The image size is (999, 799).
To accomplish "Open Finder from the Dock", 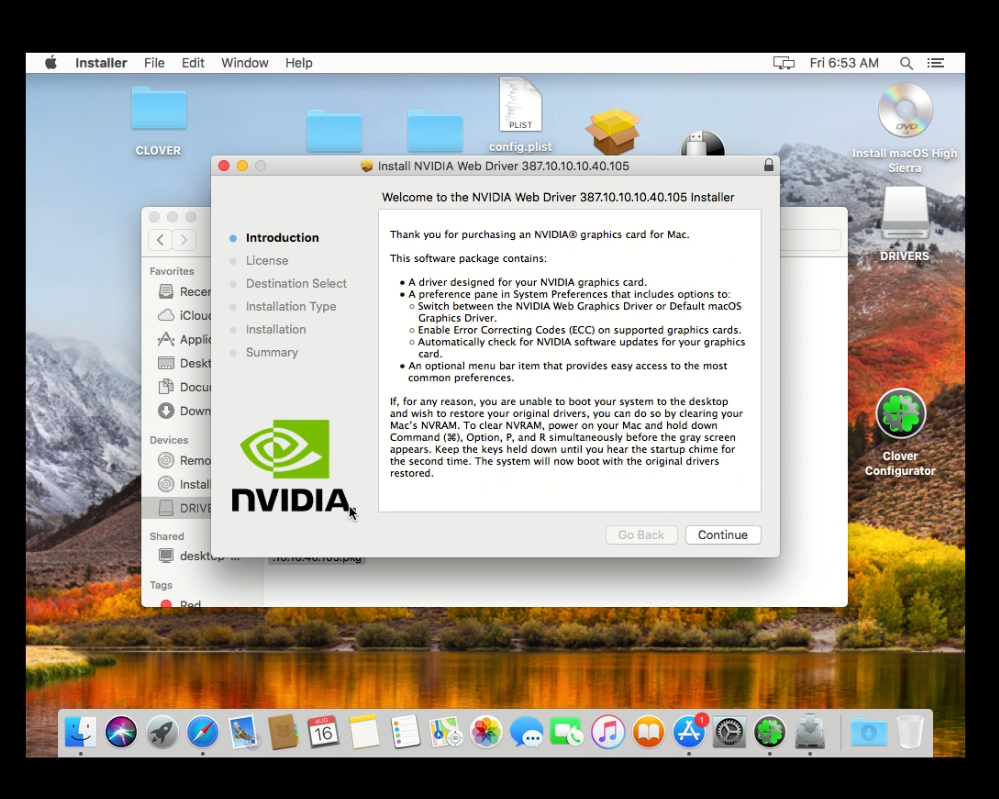I will point(81,731).
